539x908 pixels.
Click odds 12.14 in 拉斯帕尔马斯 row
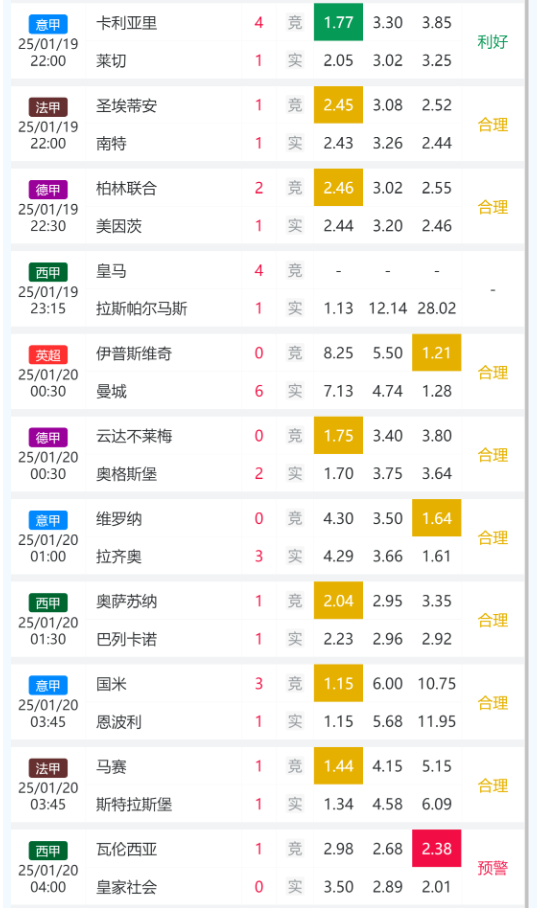pyautogui.click(x=387, y=308)
